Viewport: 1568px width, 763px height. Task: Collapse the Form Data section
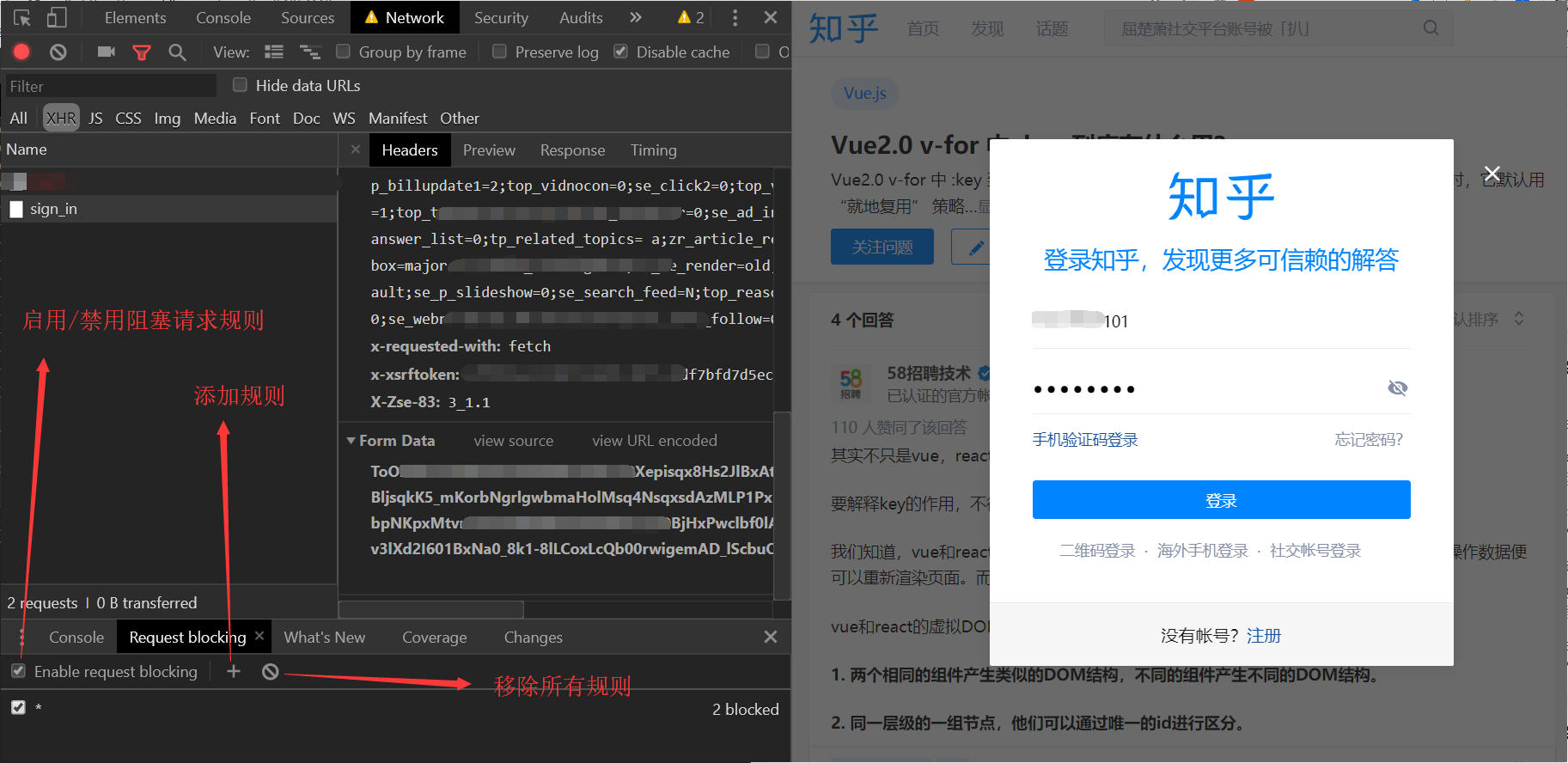(x=351, y=440)
